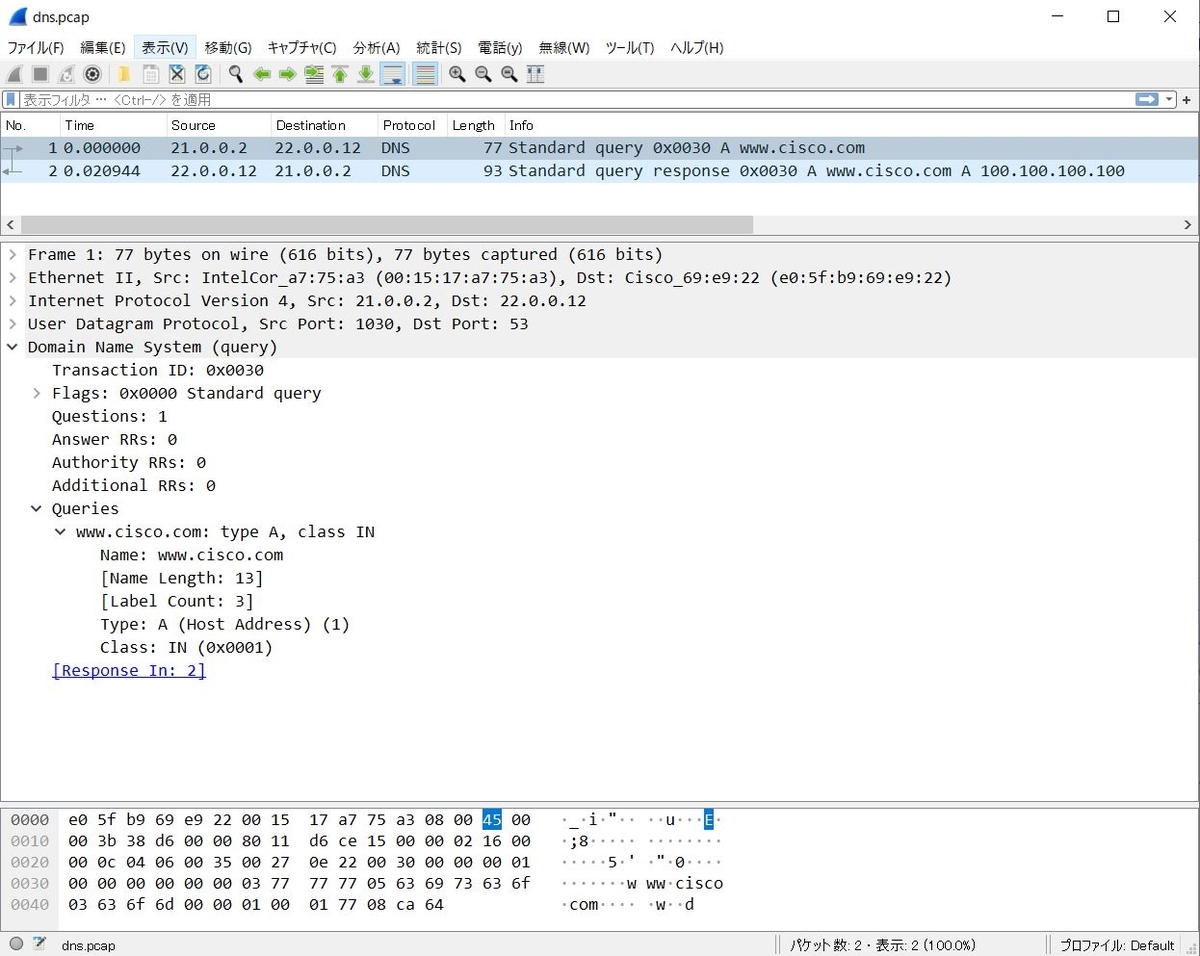
Task: Click the stop capture square icon
Action: click(41, 74)
